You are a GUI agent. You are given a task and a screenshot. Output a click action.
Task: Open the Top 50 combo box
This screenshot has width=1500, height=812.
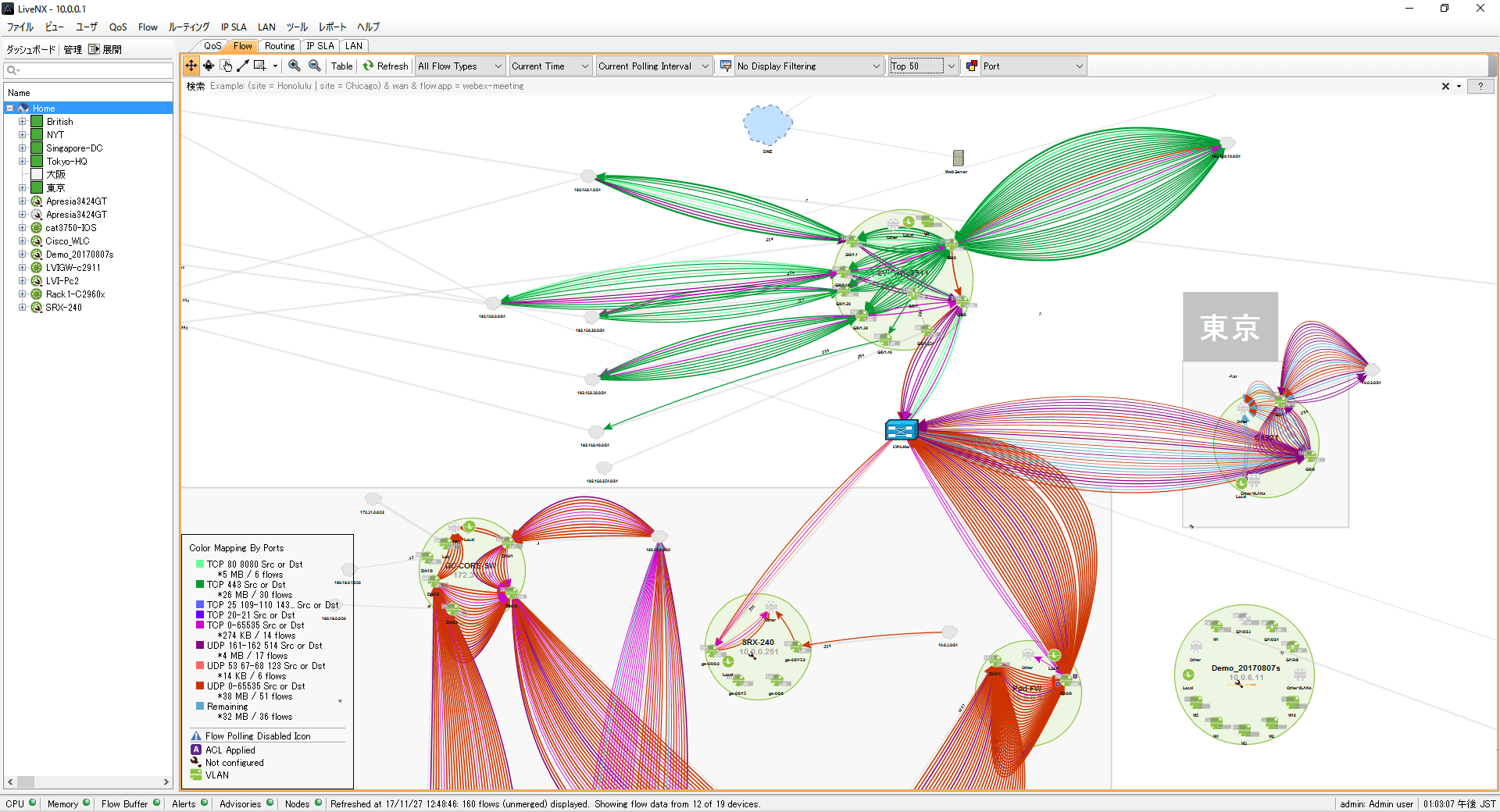tap(923, 66)
